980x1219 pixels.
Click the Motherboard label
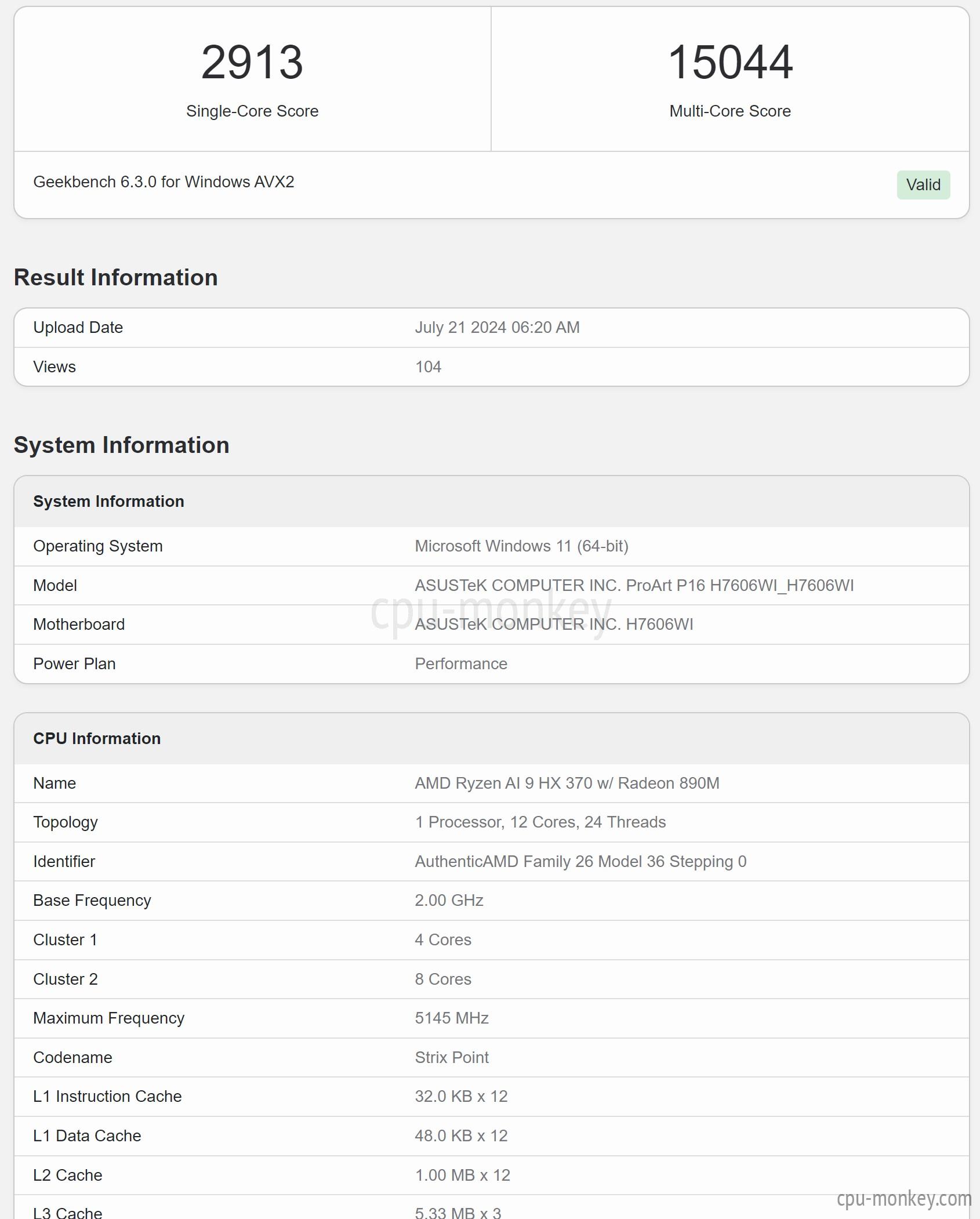point(79,624)
